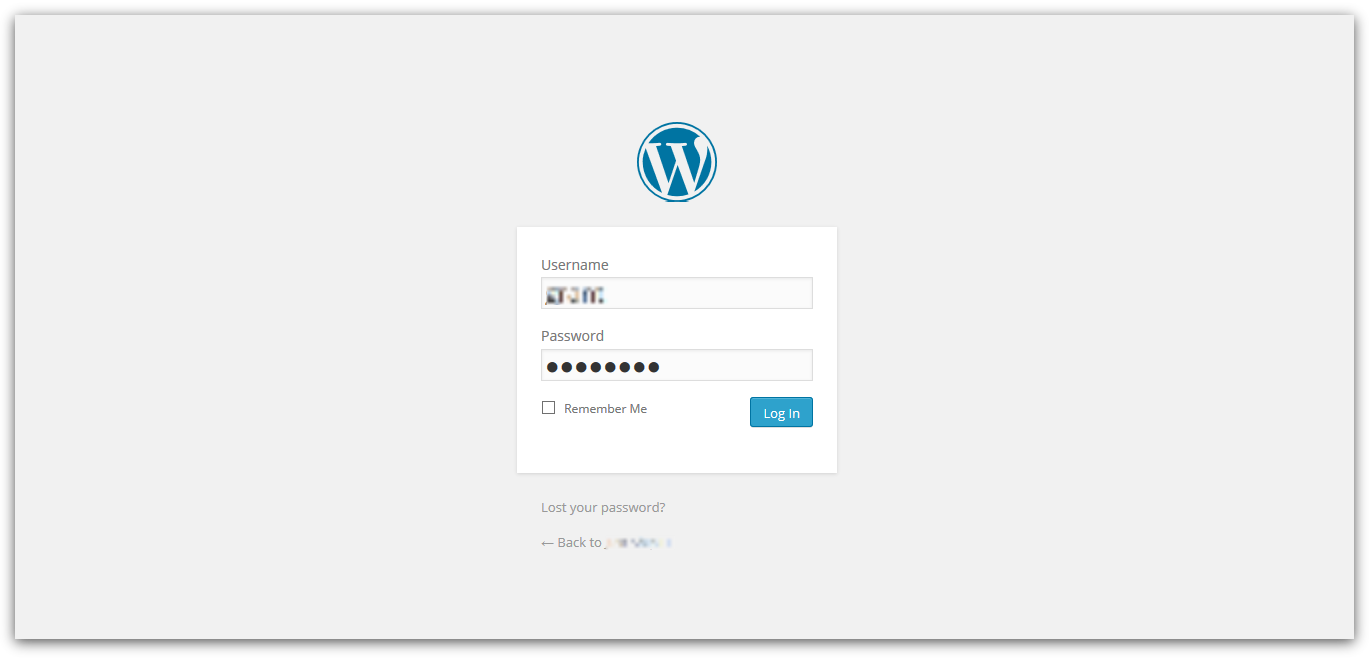Screen dimensions: 1369x659
Task: Click empty area of white login panel
Action: [677, 450]
